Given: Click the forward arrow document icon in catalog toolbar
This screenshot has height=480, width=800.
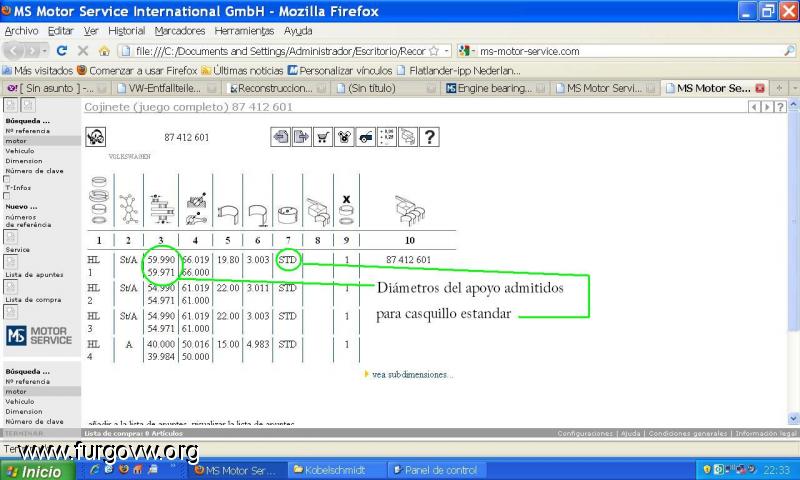Looking at the screenshot, I should coord(302,137).
